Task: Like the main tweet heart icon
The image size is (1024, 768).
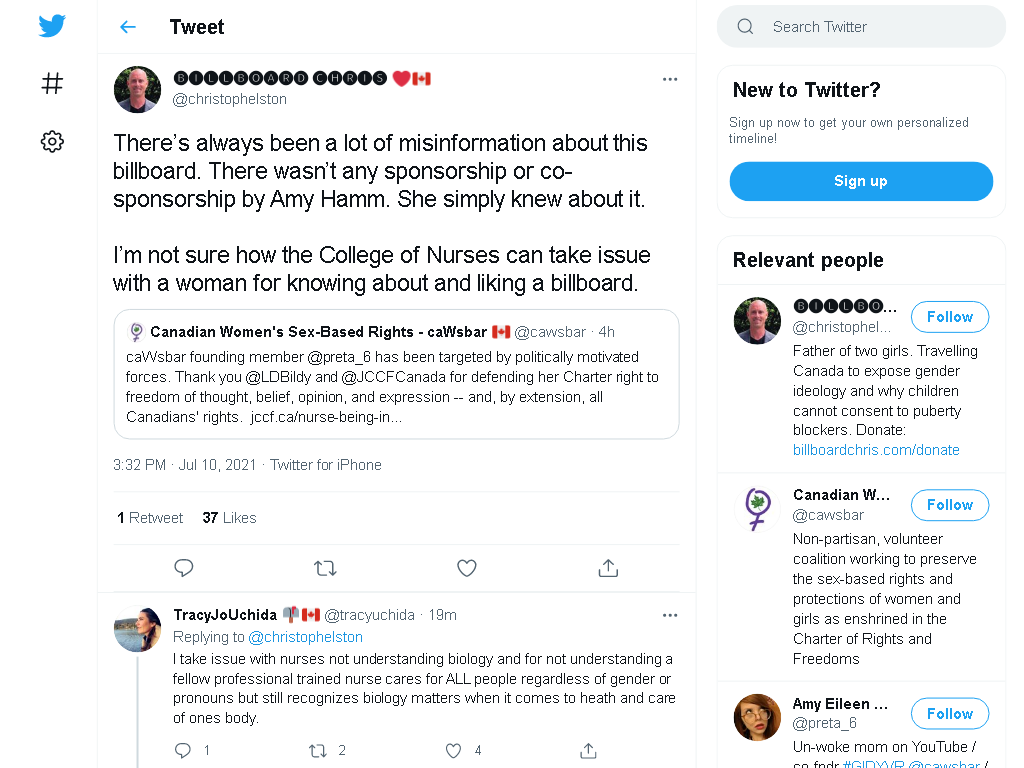Action: point(466,568)
